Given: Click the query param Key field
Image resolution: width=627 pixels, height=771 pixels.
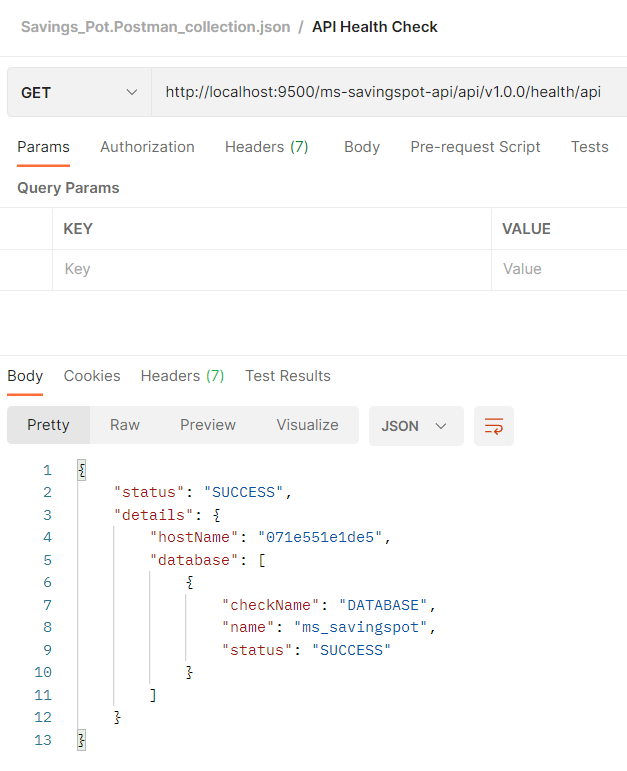Looking at the screenshot, I should pyautogui.click(x=272, y=269).
